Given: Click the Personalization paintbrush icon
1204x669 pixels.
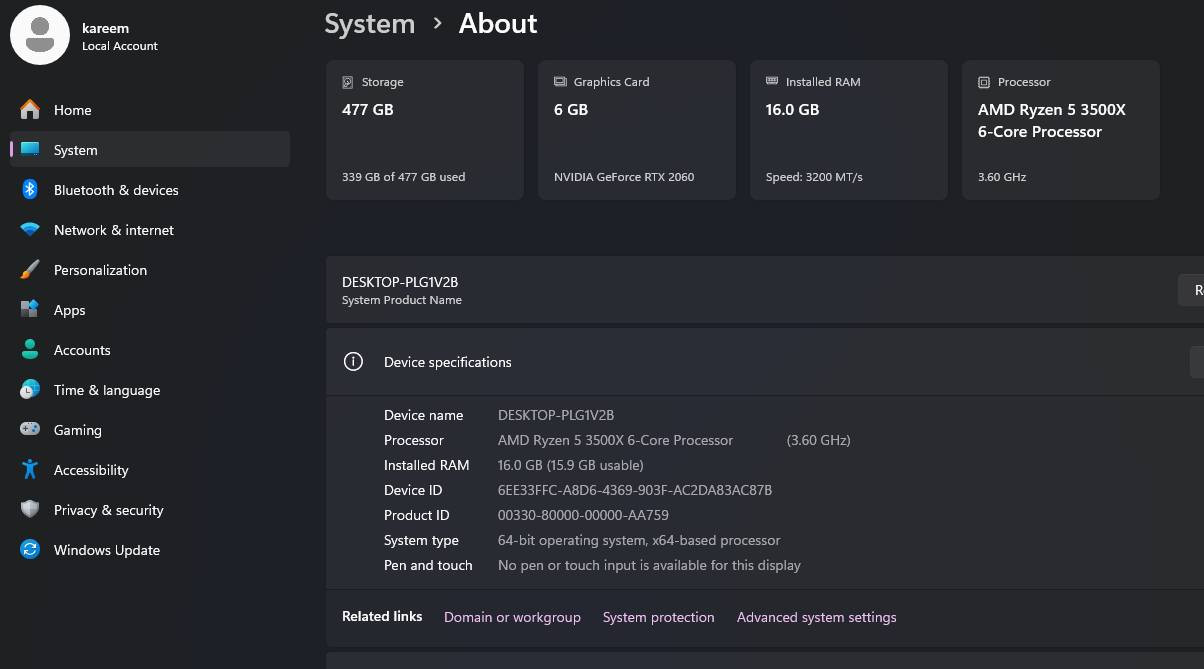Looking at the screenshot, I should 30,270.
